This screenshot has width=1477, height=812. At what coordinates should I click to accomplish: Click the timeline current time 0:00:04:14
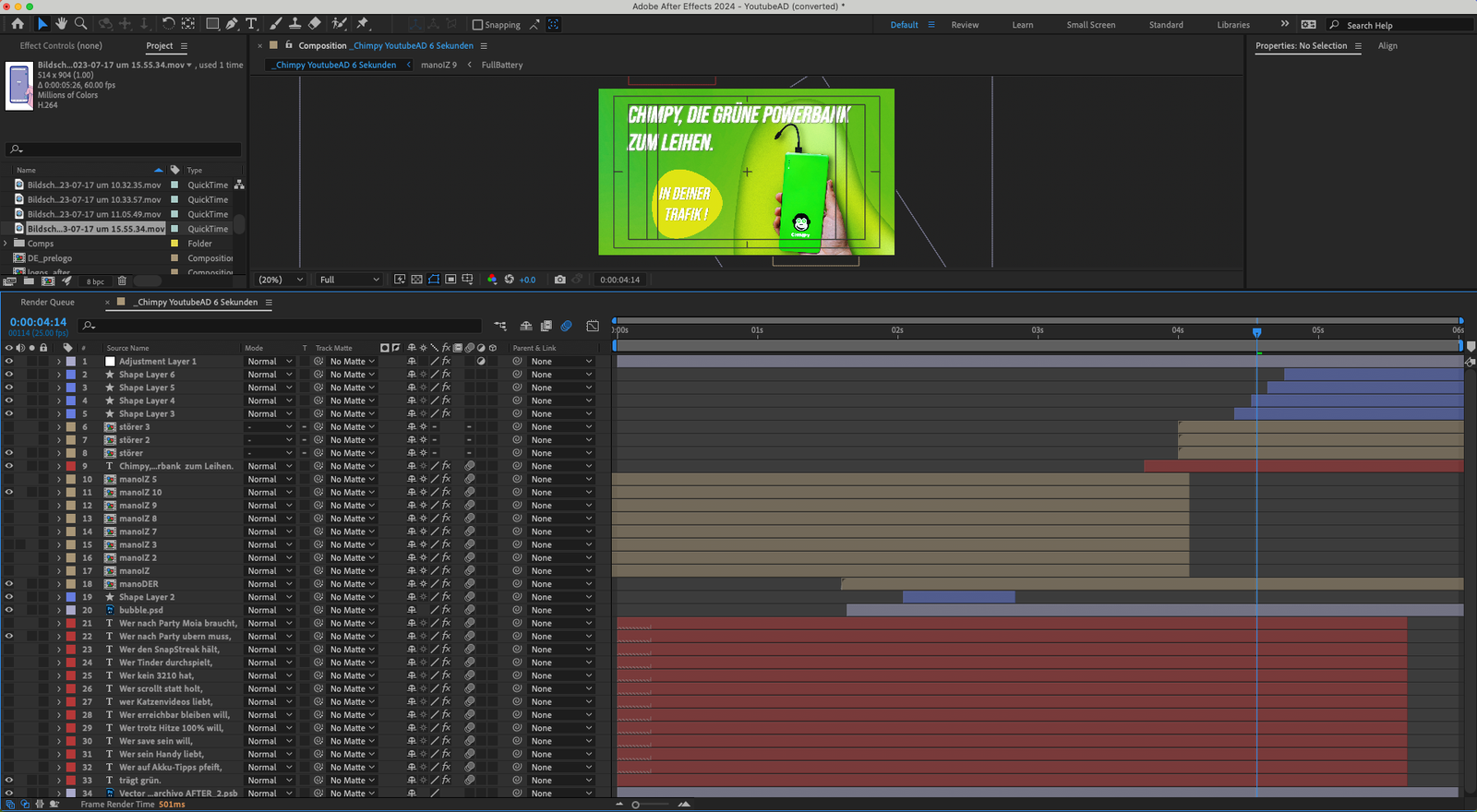point(38,322)
